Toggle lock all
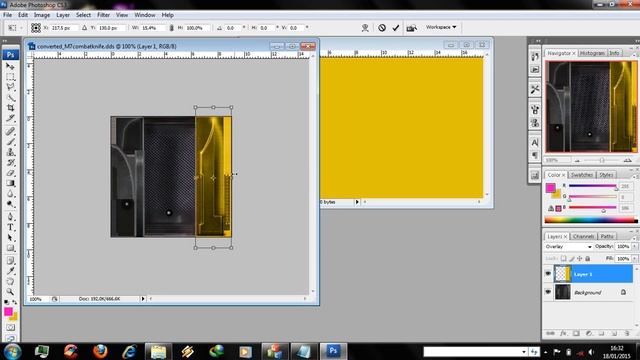Image resolution: width=640 pixels, height=360 pixels. [x=588, y=258]
